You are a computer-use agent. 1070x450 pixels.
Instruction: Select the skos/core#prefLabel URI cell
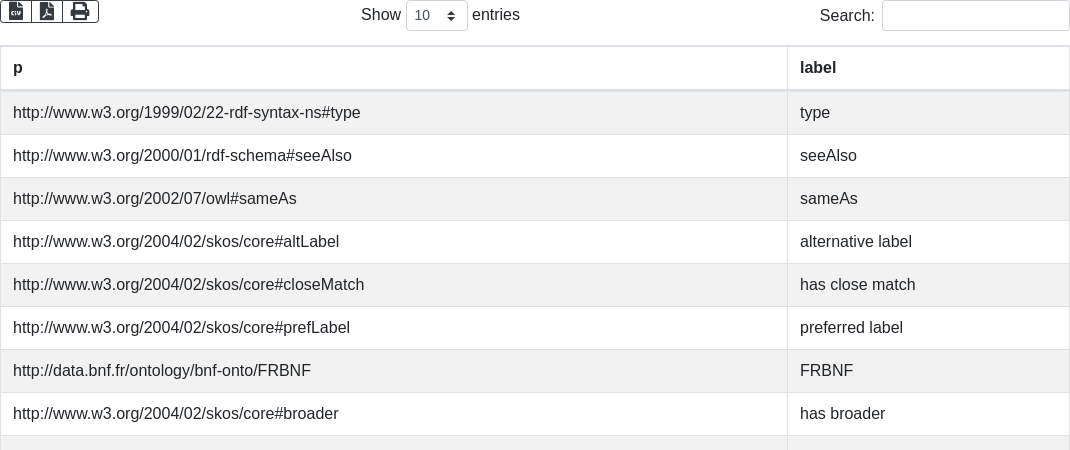pos(181,328)
